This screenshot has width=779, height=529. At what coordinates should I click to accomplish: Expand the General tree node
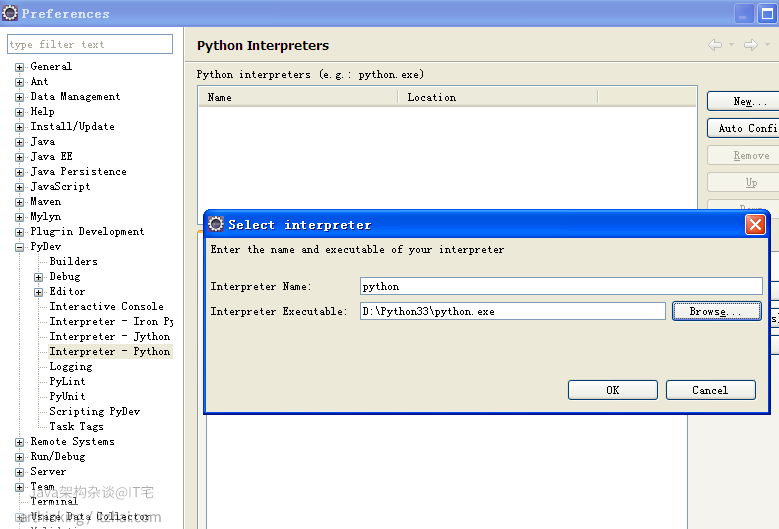click(19, 67)
